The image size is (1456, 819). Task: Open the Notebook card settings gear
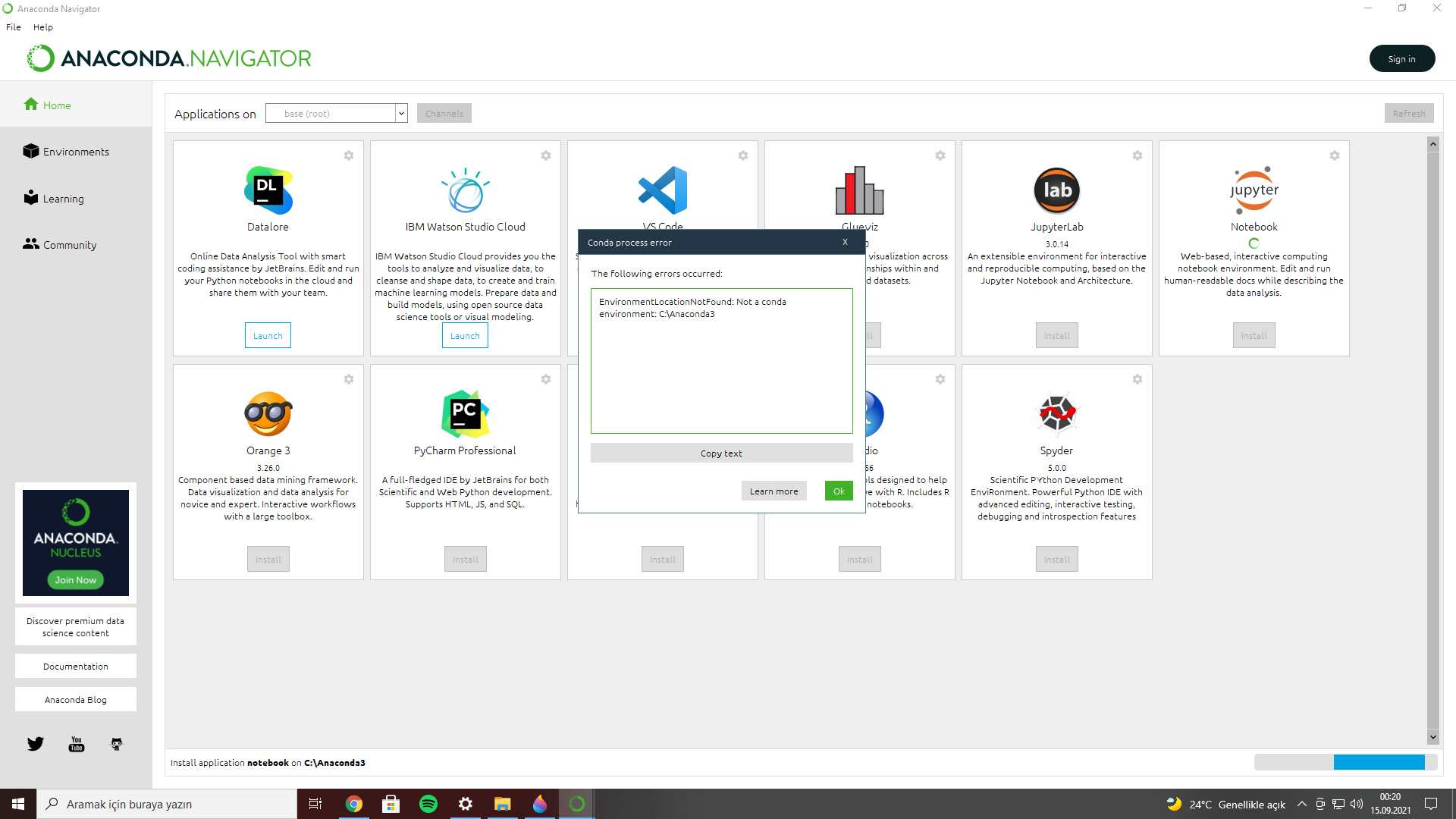(1335, 155)
